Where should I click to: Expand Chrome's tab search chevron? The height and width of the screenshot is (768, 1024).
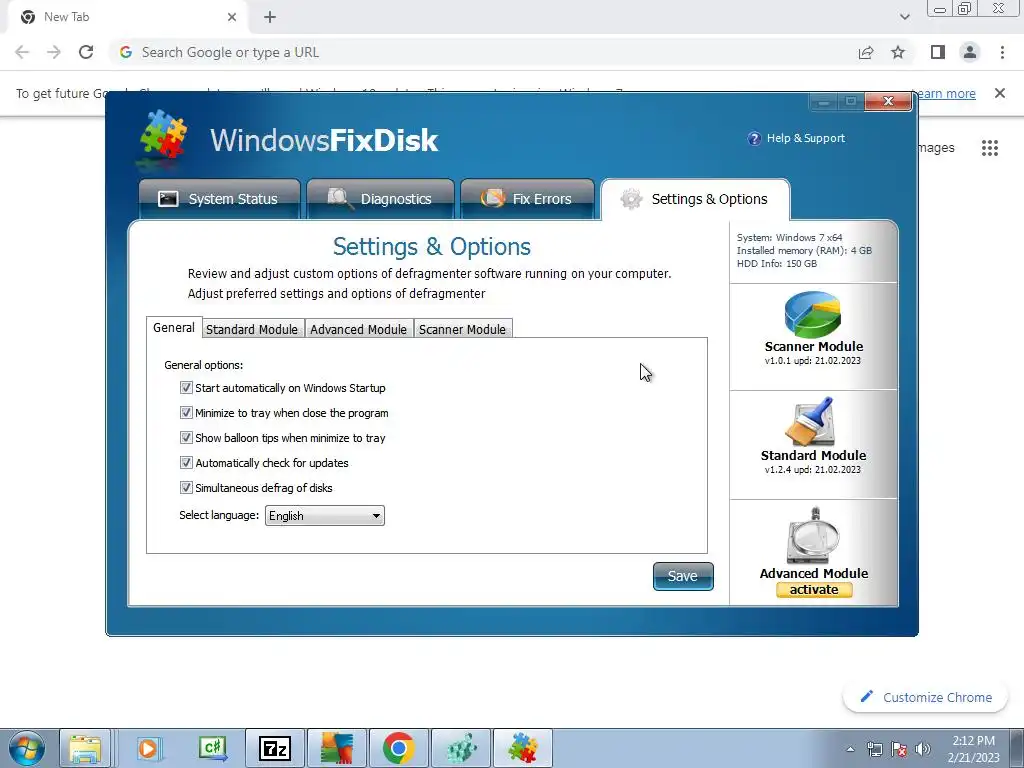(904, 17)
